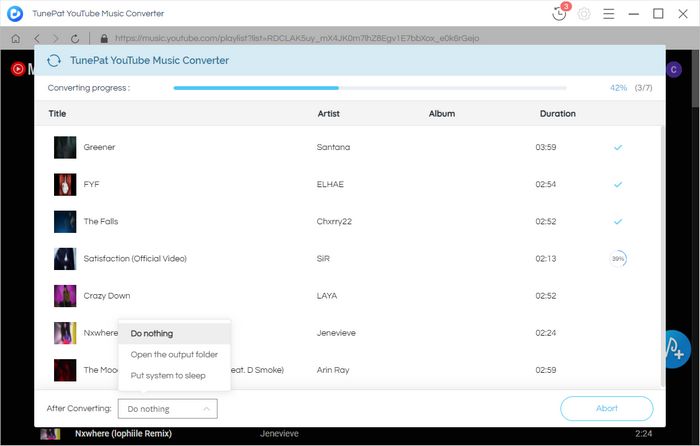Click the checkmark for The Falls
The width and height of the screenshot is (700, 446).
tap(618, 221)
